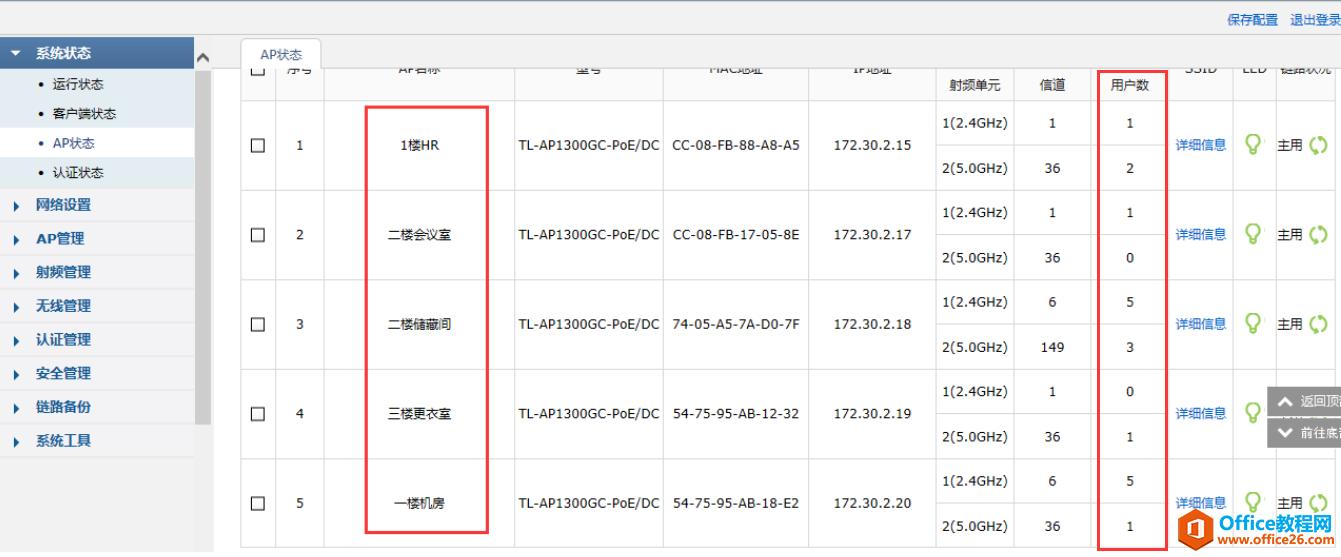This screenshot has height=557, width=1341.
Task: Click LED bulb icon for 二楼储藏间
Action: coord(1252,324)
